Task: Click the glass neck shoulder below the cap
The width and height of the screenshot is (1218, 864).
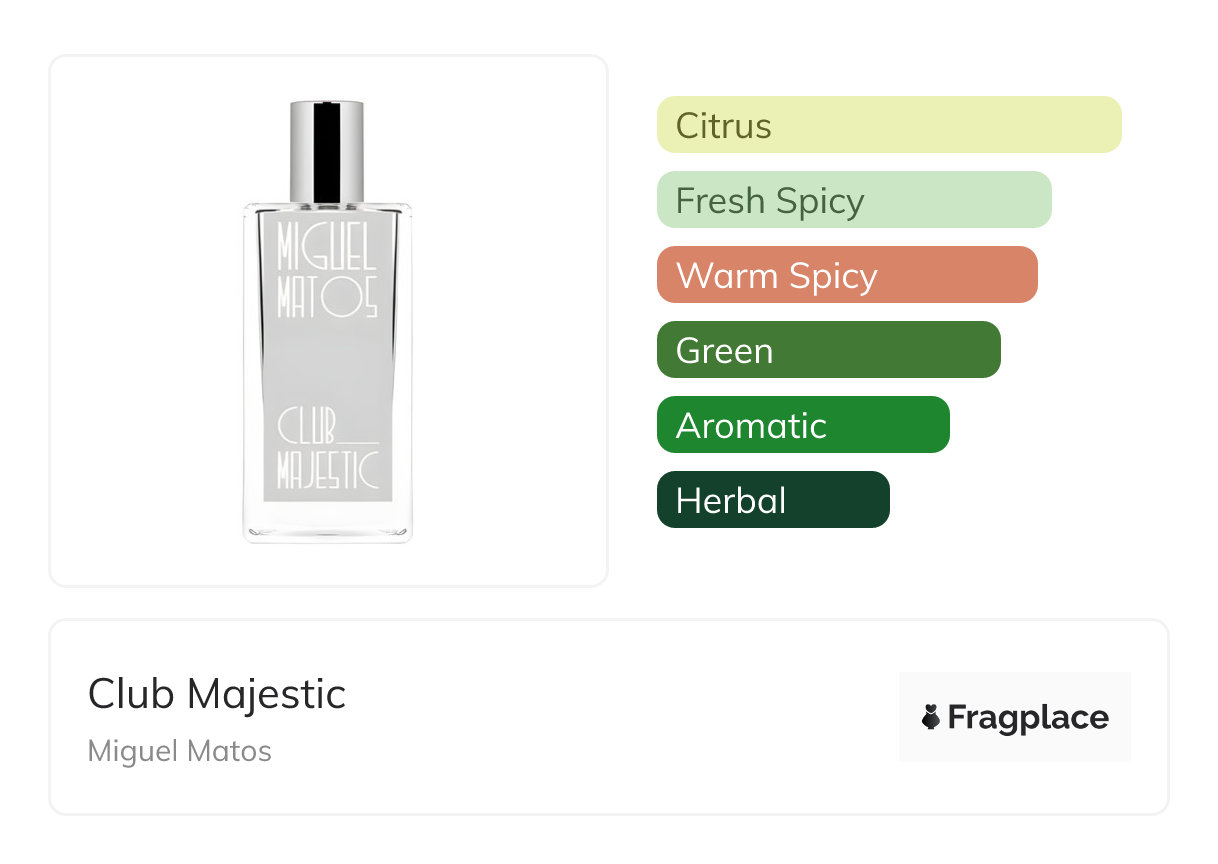Action: (x=327, y=206)
